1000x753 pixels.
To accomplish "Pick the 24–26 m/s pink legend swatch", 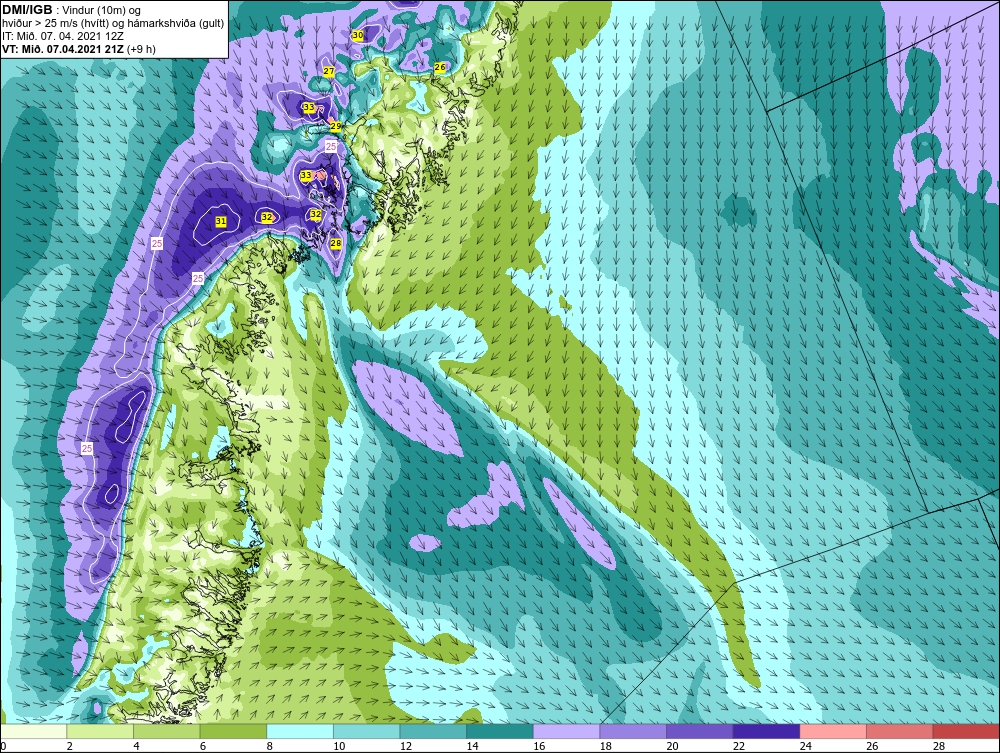I will [x=833, y=731].
